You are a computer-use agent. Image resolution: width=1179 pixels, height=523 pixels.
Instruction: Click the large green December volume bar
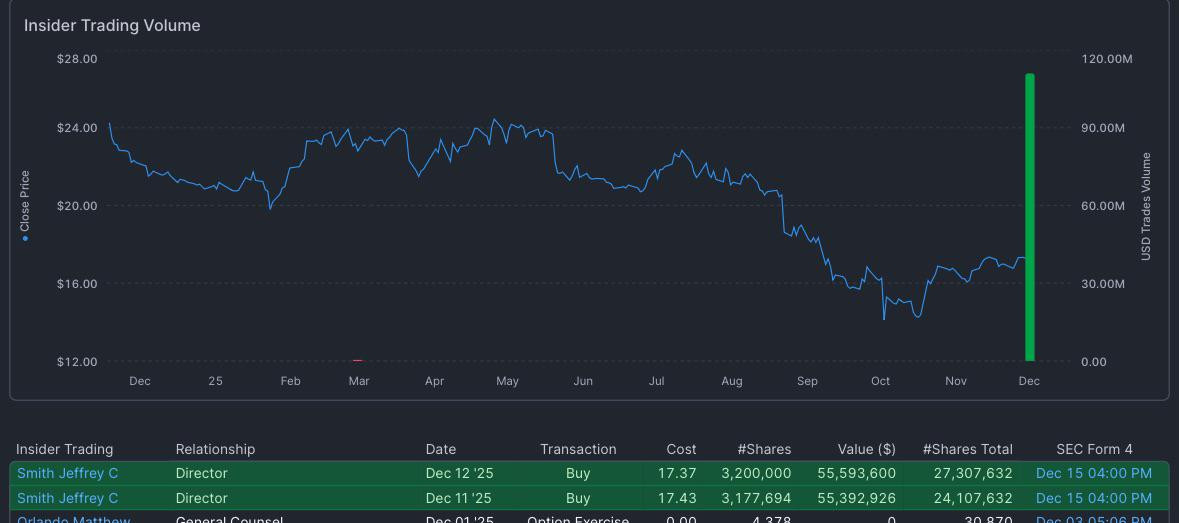1029,217
